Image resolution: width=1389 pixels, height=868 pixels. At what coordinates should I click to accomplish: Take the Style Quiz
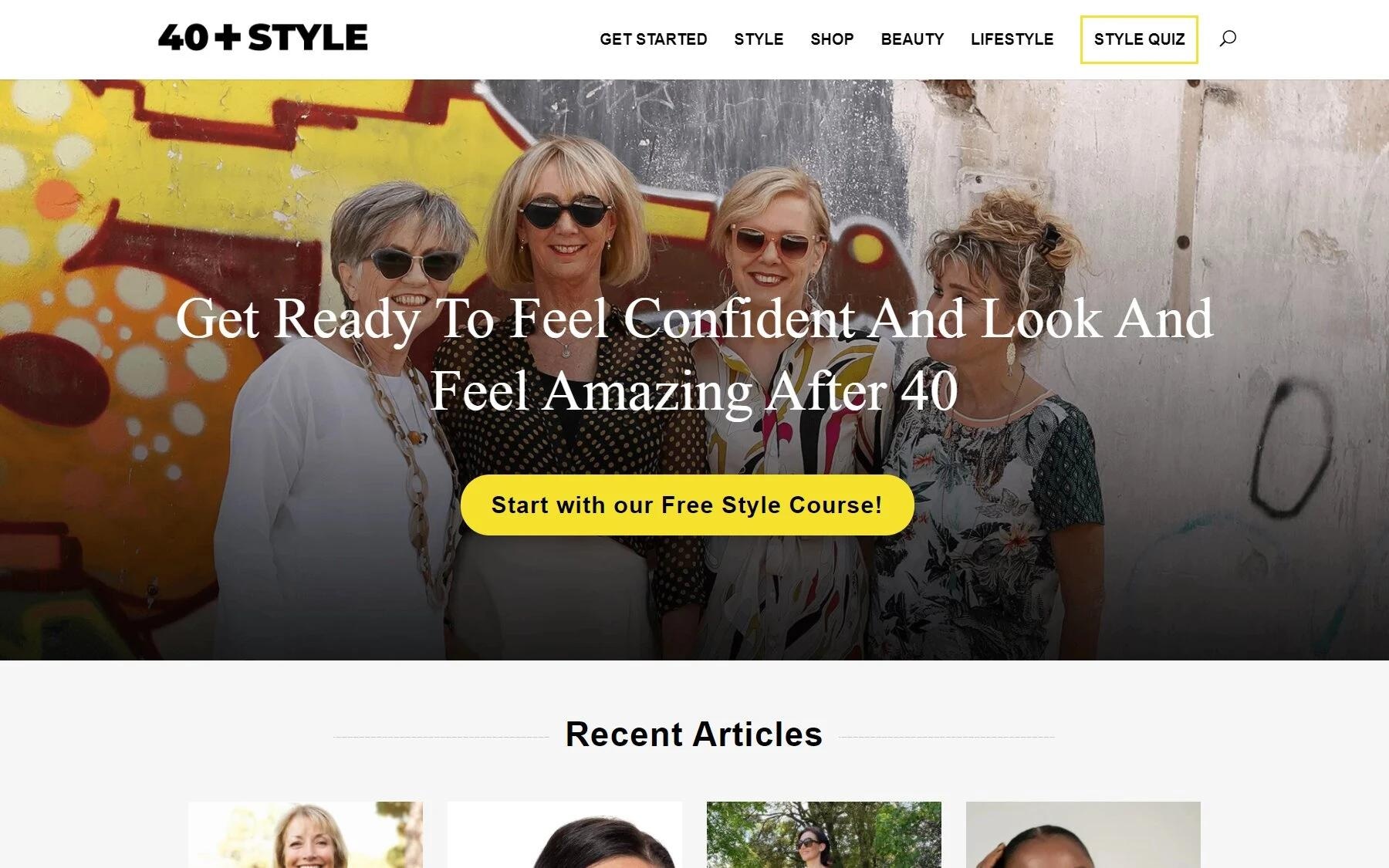point(1139,39)
